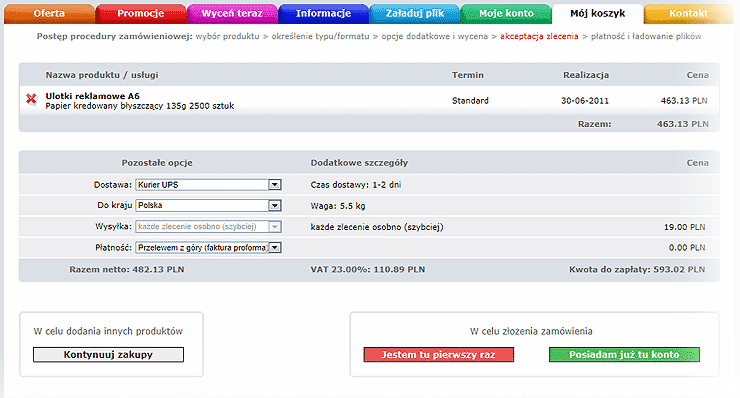Image resolution: width=740 pixels, height=398 pixels.
Task: Expand the Do kraju dropdown showing Polska
Action: click(208, 205)
